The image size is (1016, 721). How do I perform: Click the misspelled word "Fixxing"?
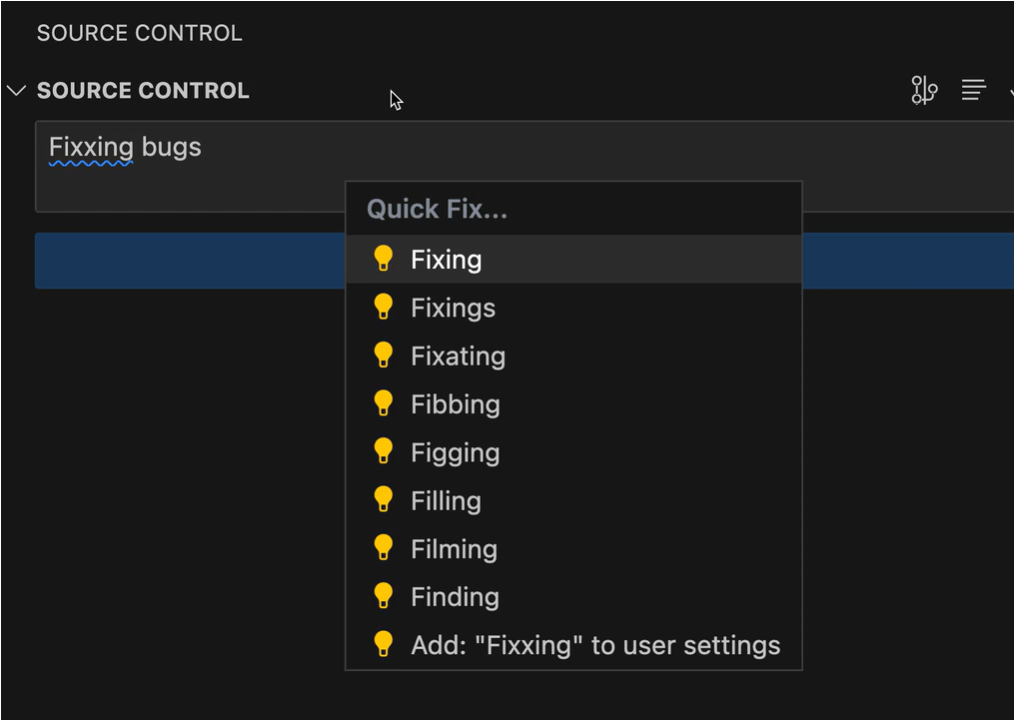click(91, 148)
